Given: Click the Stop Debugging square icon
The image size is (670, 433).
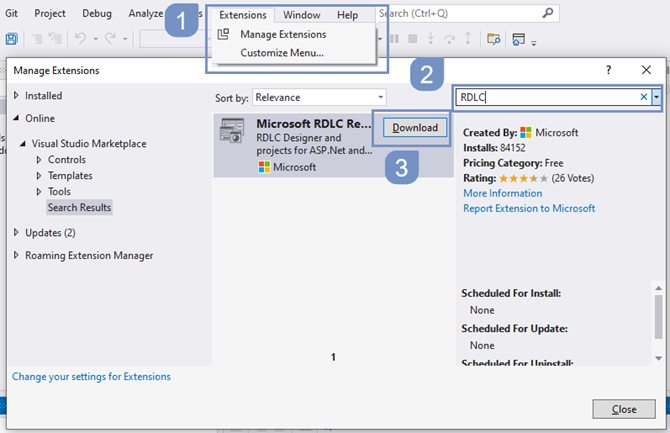Looking at the screenshot, I should click(413, 39).
